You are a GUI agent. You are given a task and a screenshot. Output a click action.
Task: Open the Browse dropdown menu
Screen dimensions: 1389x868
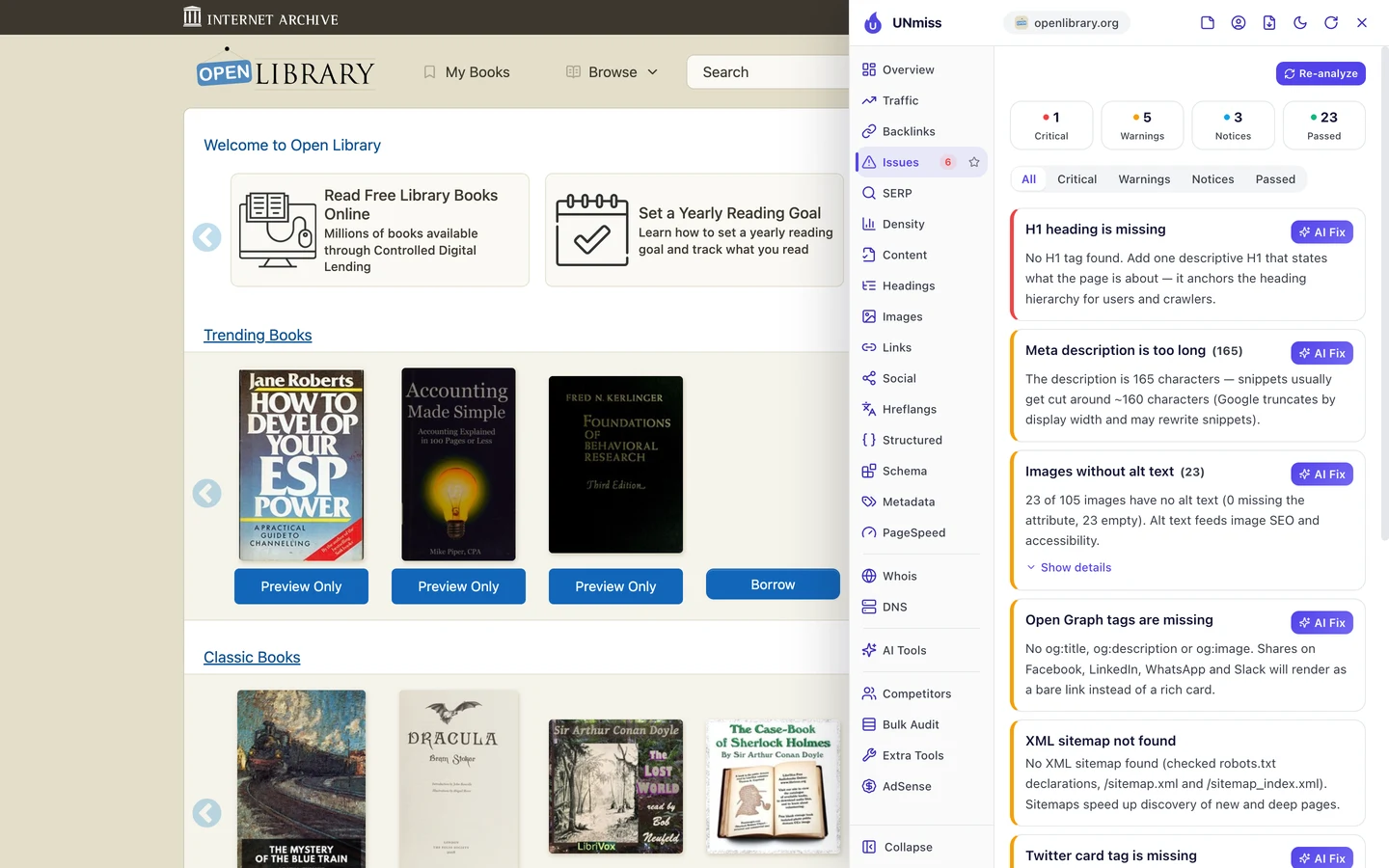[x=612, y=72]
